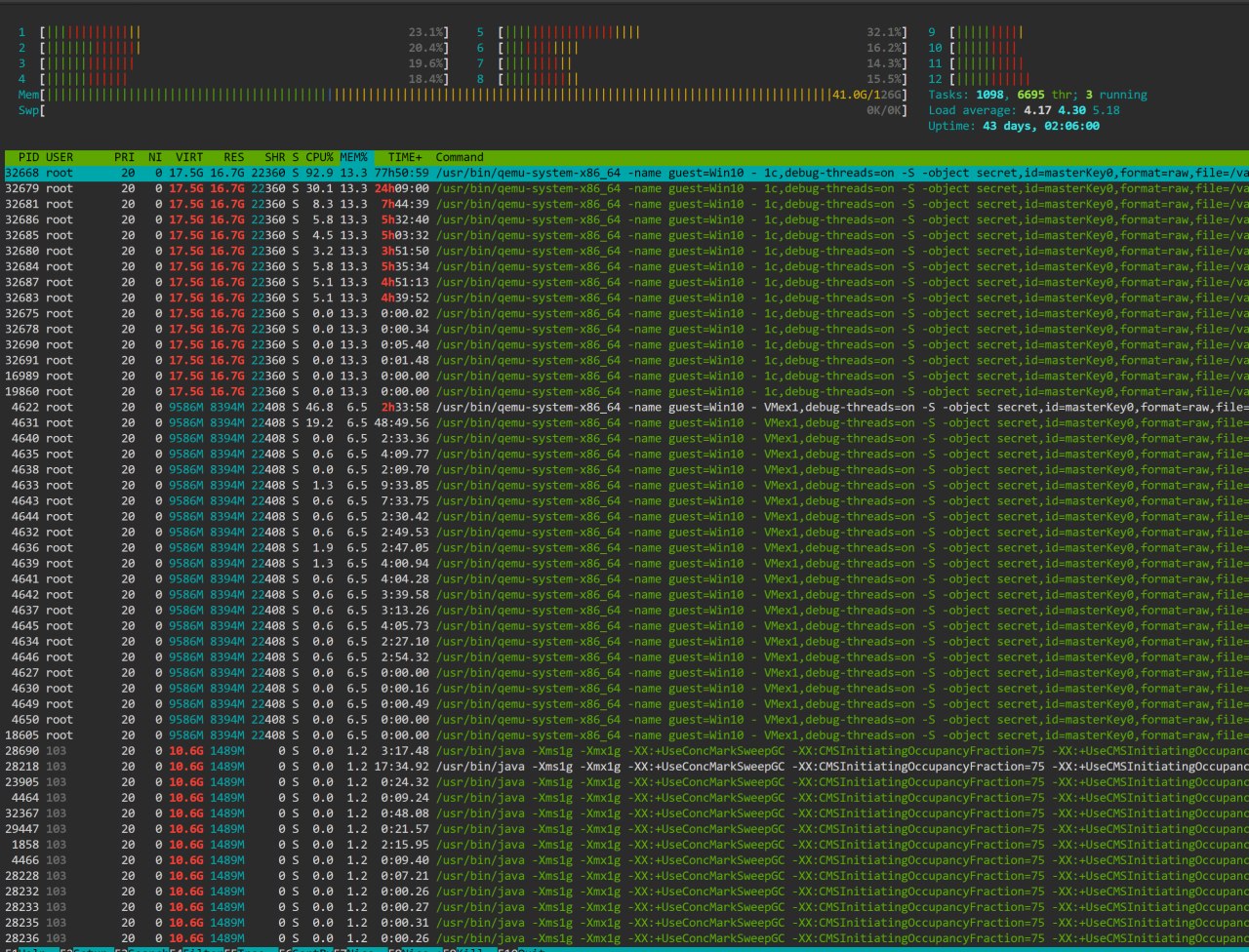The height and width of the screenshot is (952, 1249).
Task: Select process row with PID 32681
Action: pos(624,204)
